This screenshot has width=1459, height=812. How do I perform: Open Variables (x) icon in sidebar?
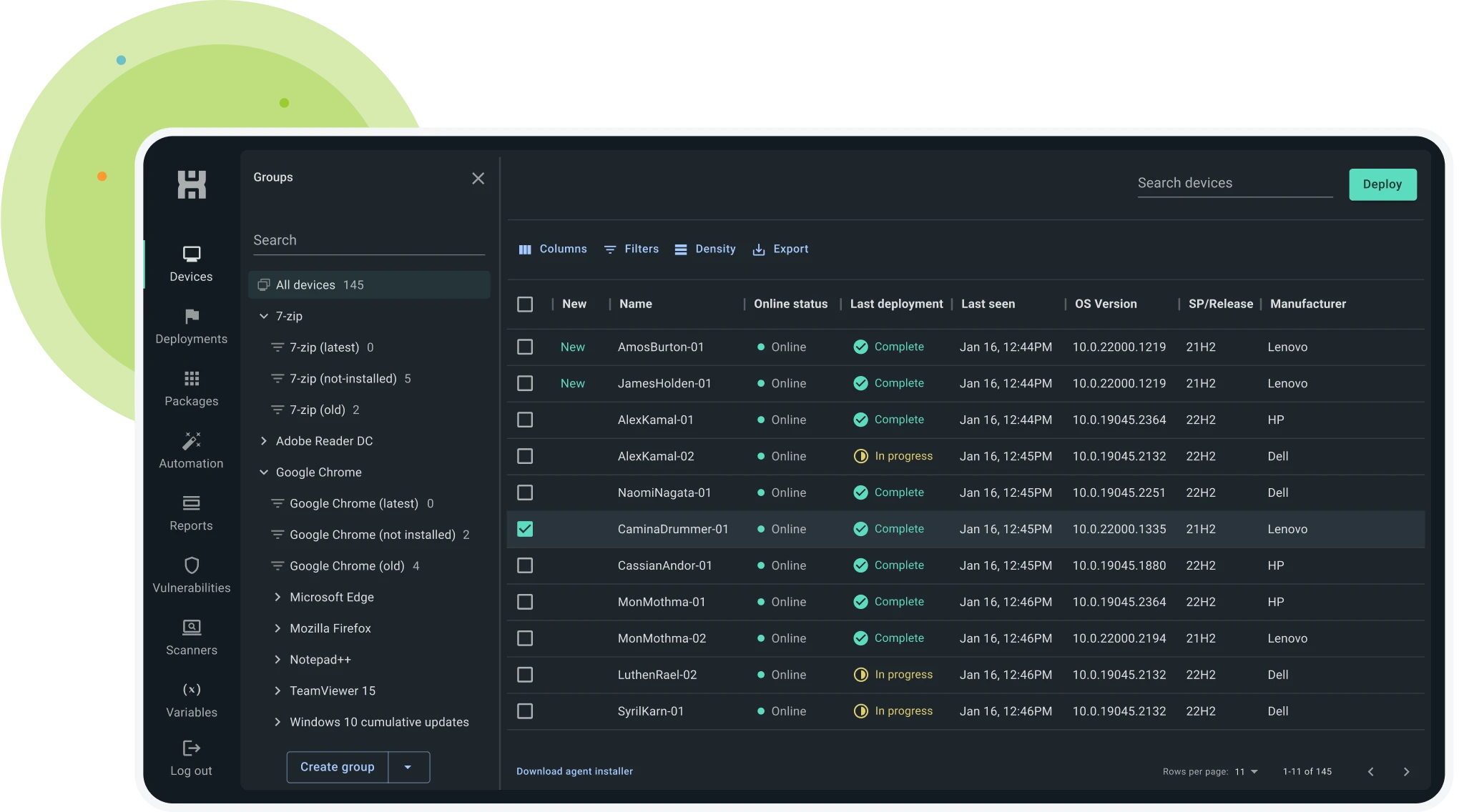191,690
